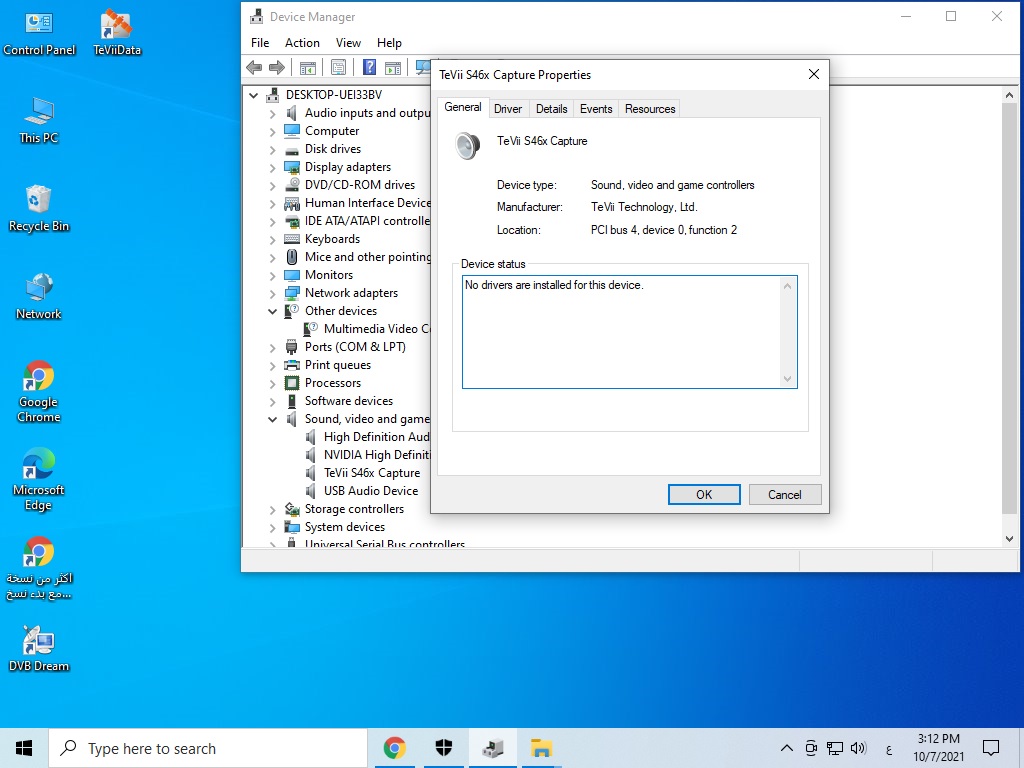Viewport: 1024px width, 768px height.
Task: Expand the Audio inputs and outputs node
Action: pyautogui.click(x=272, y=114)
